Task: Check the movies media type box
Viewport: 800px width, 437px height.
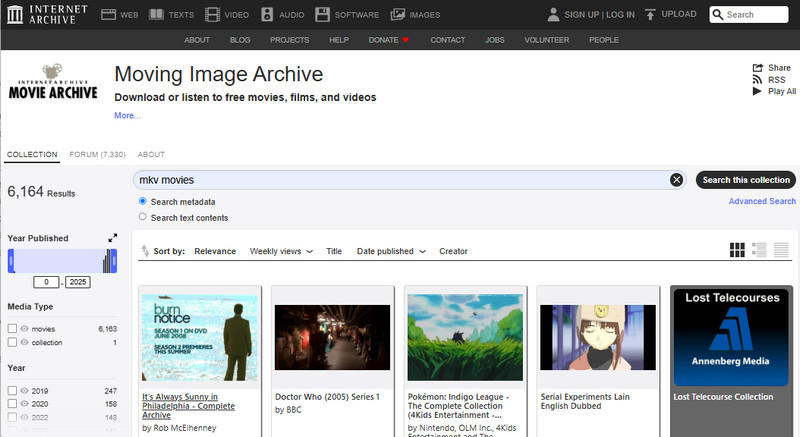Action: point(12,329)
